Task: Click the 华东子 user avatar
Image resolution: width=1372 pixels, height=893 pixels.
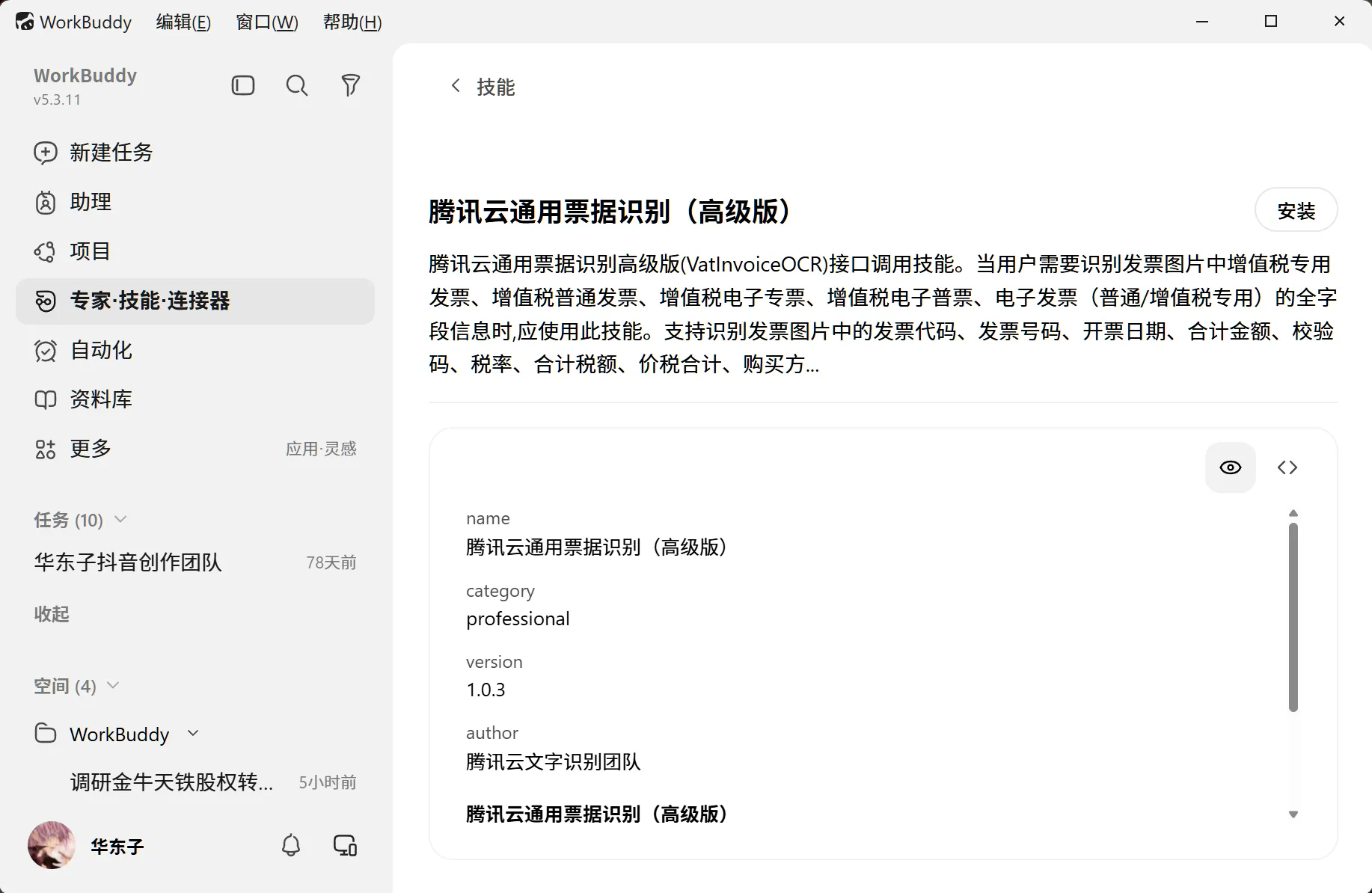Action: pyautogui.click(x=52, y=845)
